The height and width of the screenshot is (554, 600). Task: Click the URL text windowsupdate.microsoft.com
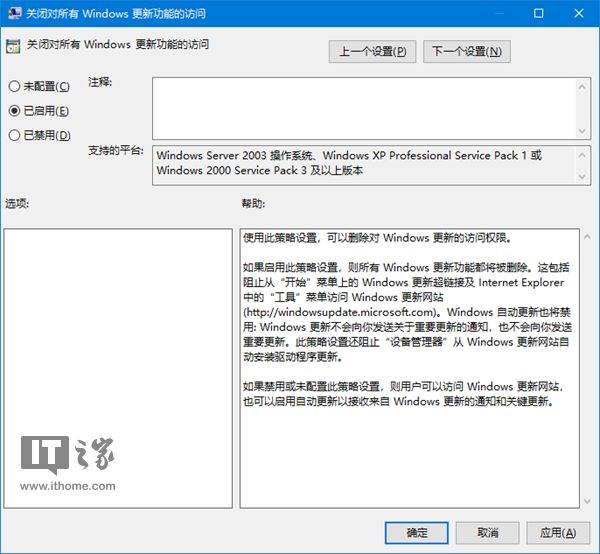point(357,312)
